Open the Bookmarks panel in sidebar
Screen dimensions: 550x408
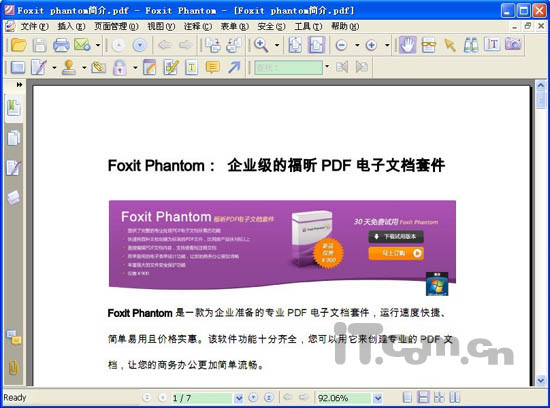click(14, 108)
